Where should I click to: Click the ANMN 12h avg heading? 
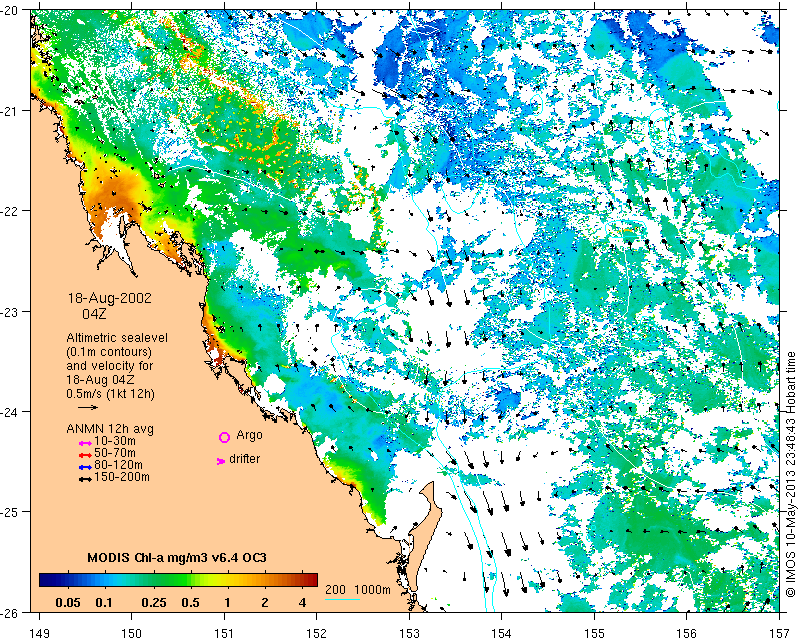click(110, 429)
